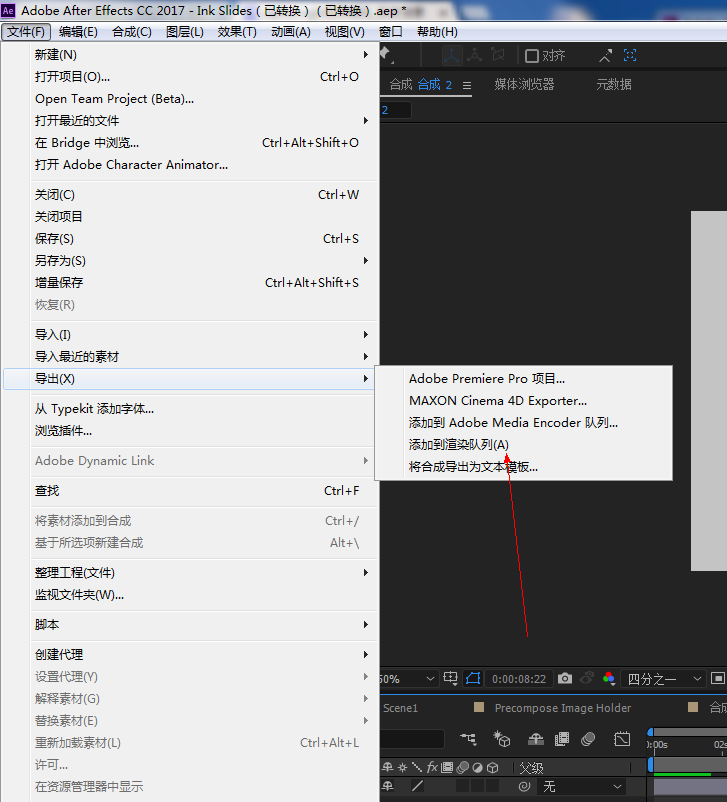
Task: Open the 四分之一 resolution dropdown
Action: click(x=664, y=679)
